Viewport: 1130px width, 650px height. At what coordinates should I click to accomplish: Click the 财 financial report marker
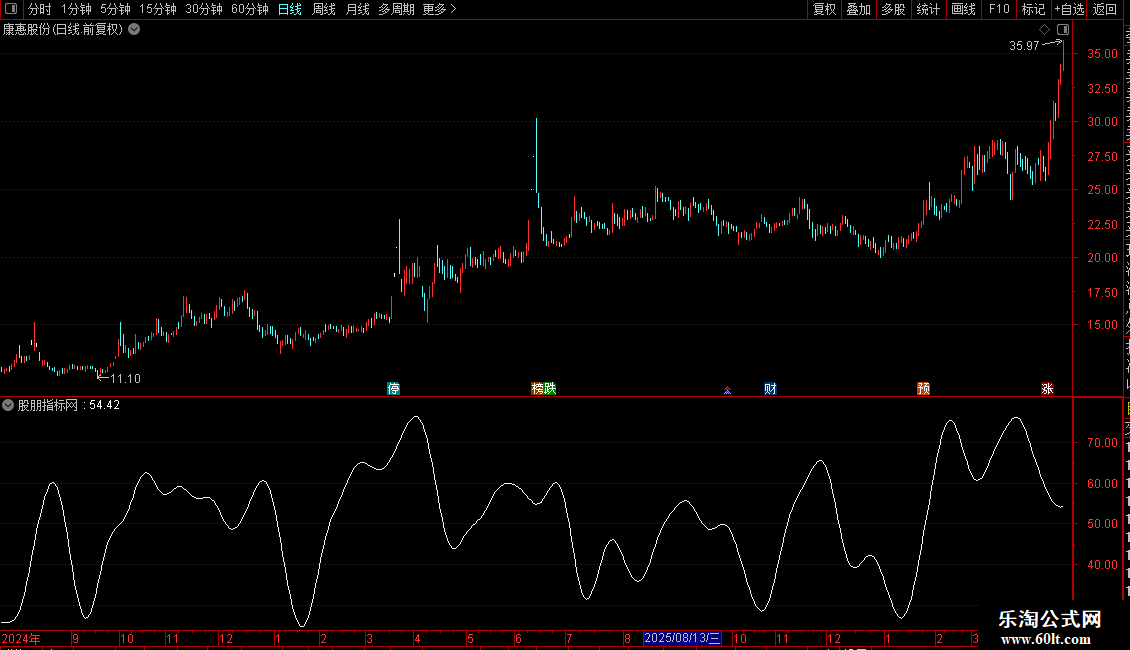point(770,388)
